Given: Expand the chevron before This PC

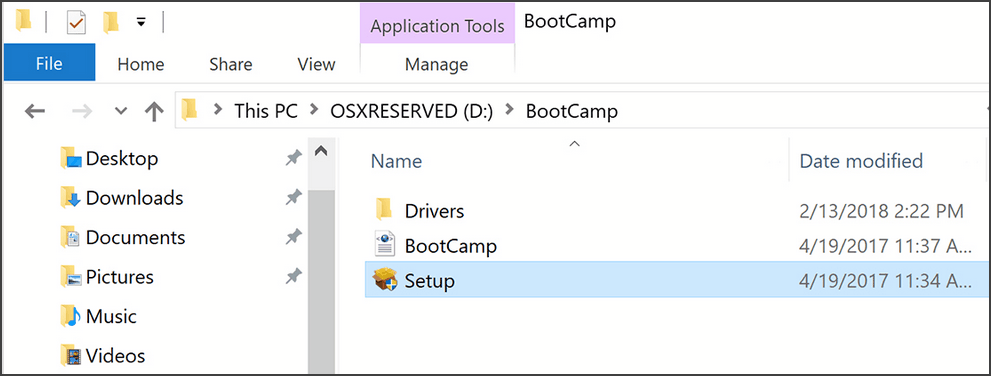Looking at the screenshot, I should coord(218,111).
